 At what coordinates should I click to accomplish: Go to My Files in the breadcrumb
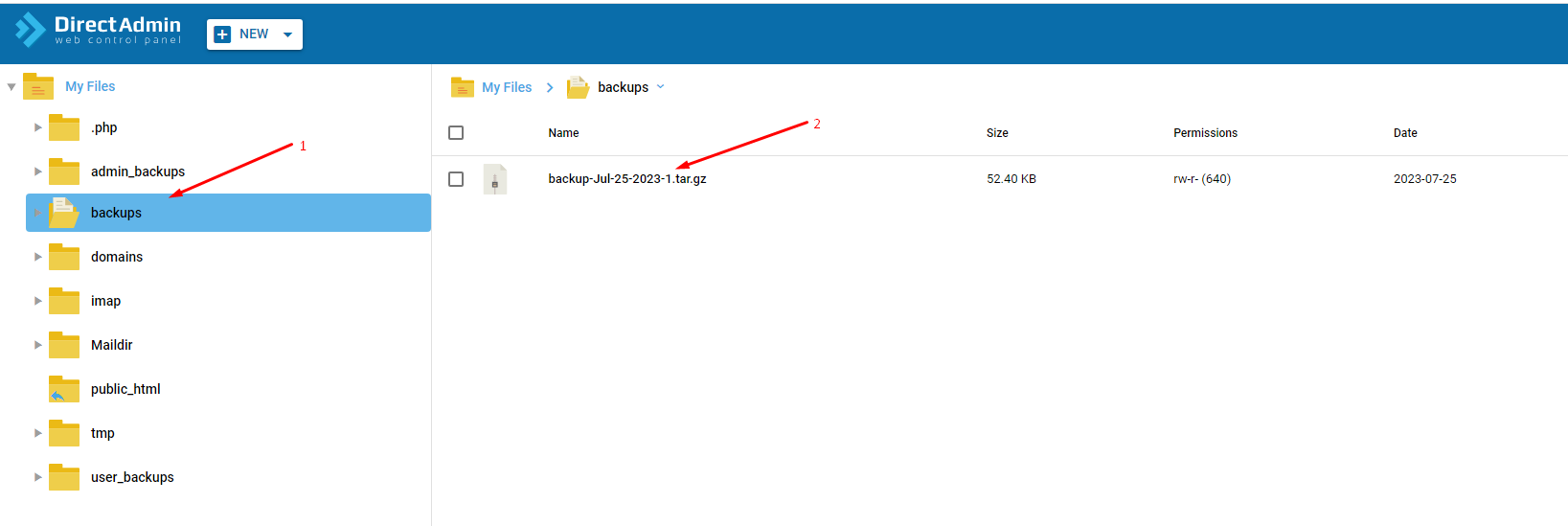(x=507, y=87)
